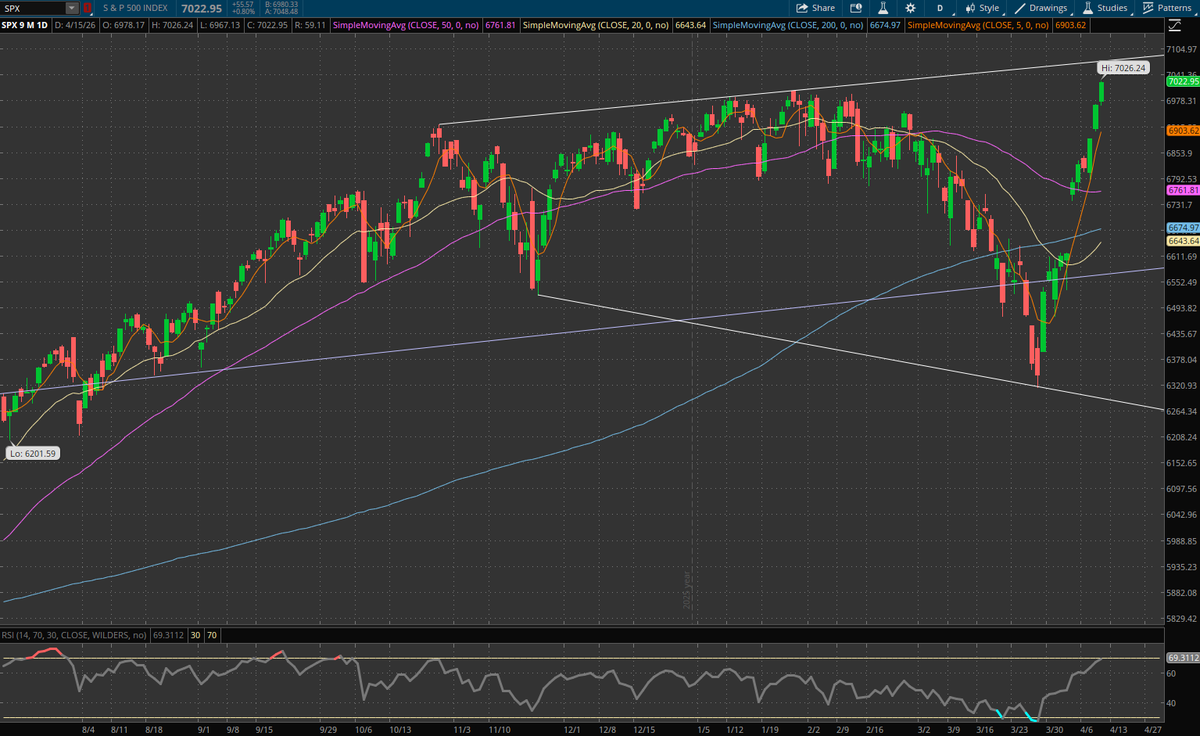Click the red alert icon beside SPX
Image resolution: width=1200 pixels, height=736 pixels.
pyautogui.click(x=87, y=7)
